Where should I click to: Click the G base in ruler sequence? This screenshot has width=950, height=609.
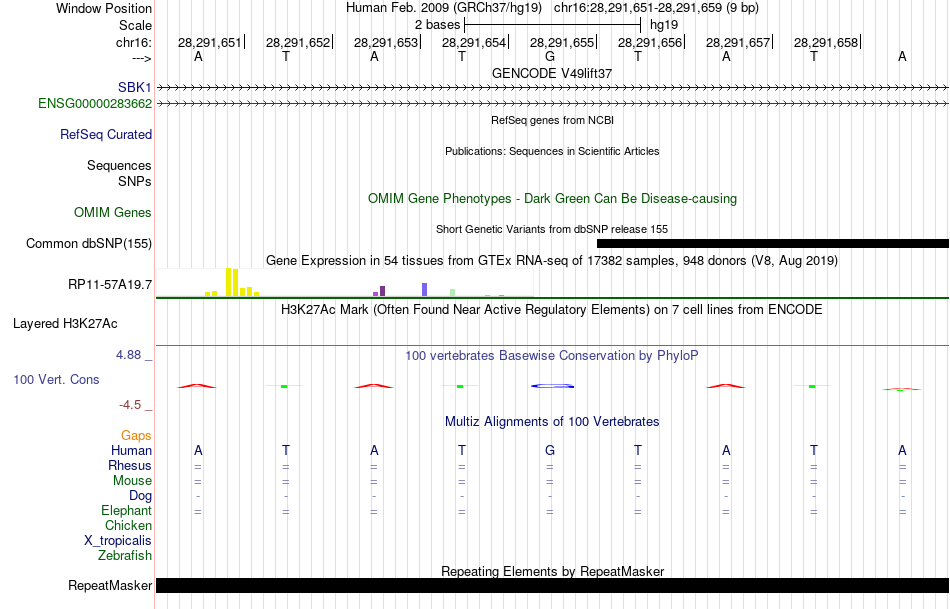tap(550, 56)
